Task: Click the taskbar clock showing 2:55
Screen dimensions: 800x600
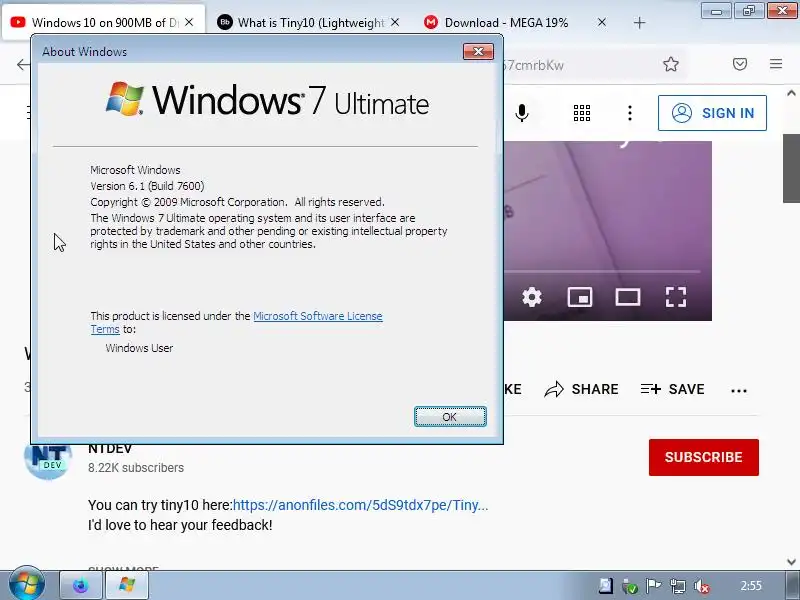Action: (751, 586)
